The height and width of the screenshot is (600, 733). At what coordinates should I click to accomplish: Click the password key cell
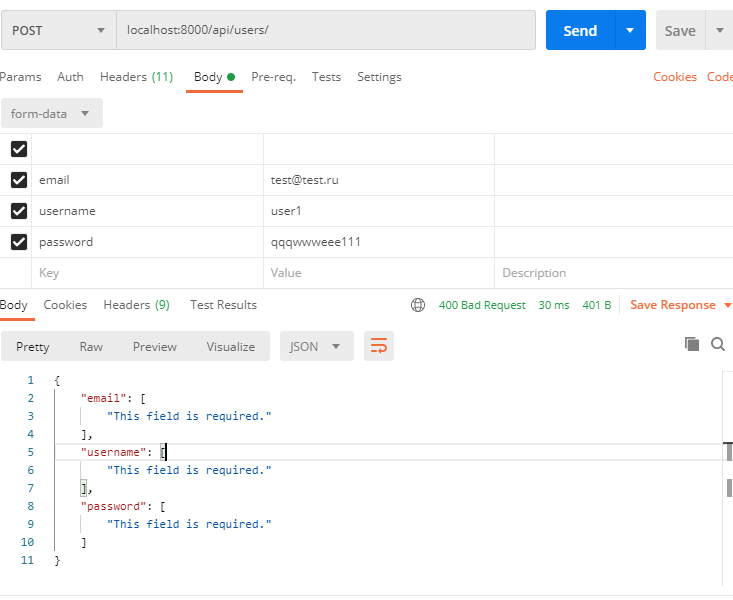click(147, 242)
